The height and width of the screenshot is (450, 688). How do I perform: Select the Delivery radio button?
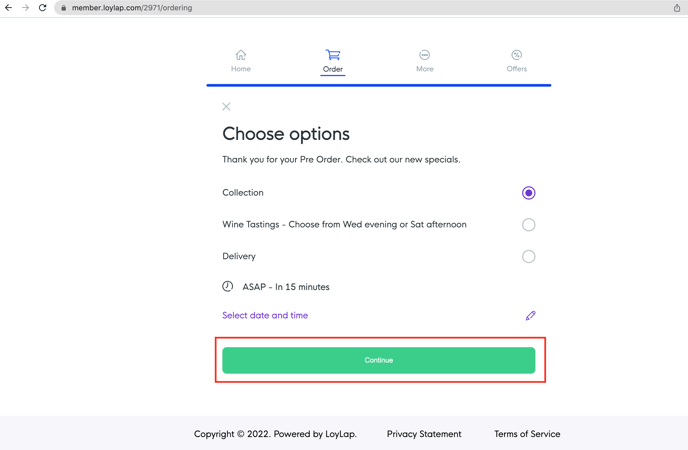[528, 257]
